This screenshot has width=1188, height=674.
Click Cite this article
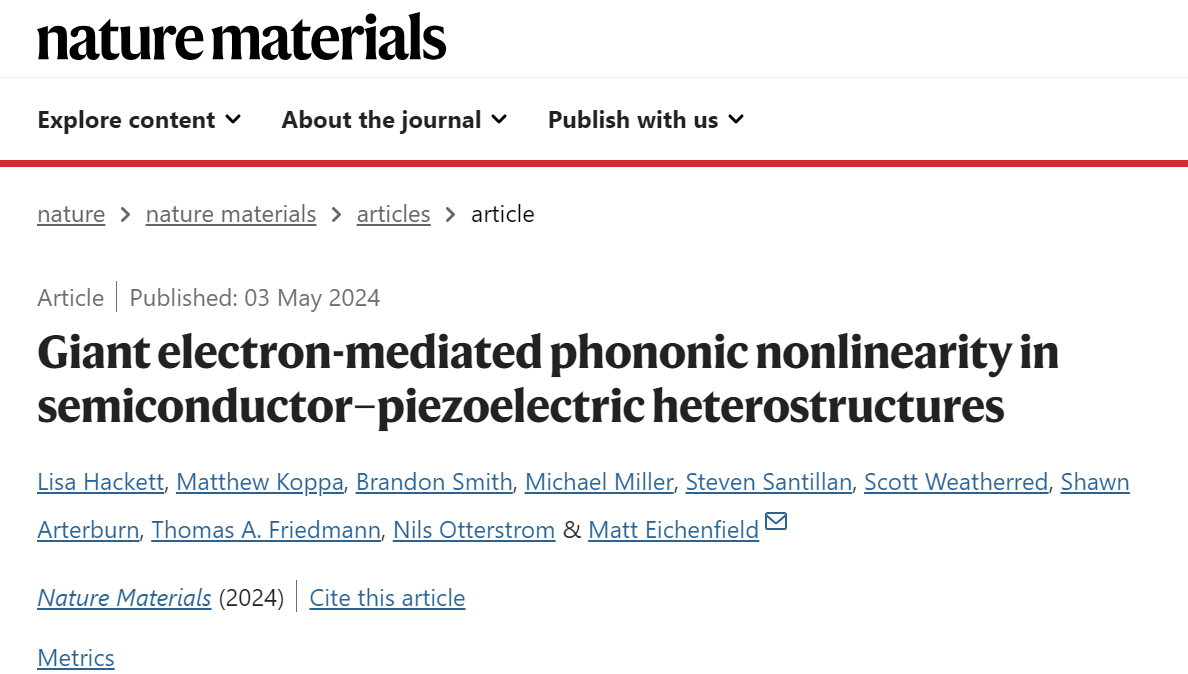387,598
